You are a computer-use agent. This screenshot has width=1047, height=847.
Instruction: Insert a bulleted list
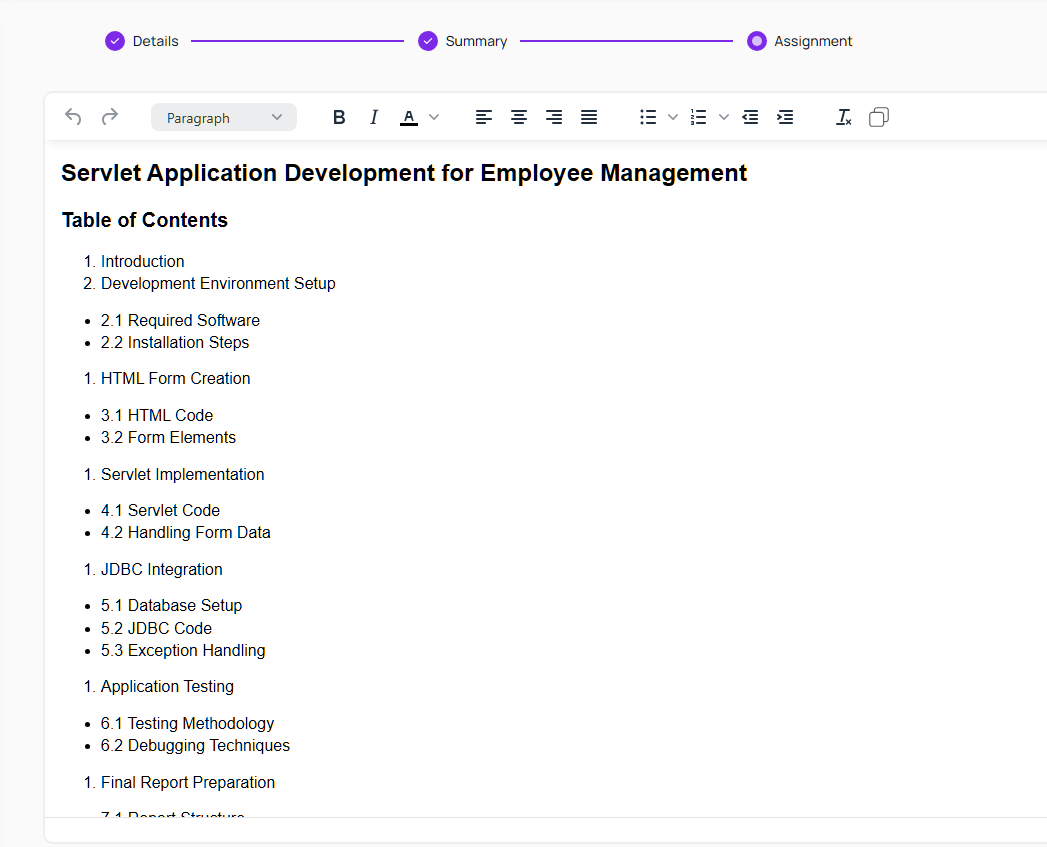pos(648,117)
